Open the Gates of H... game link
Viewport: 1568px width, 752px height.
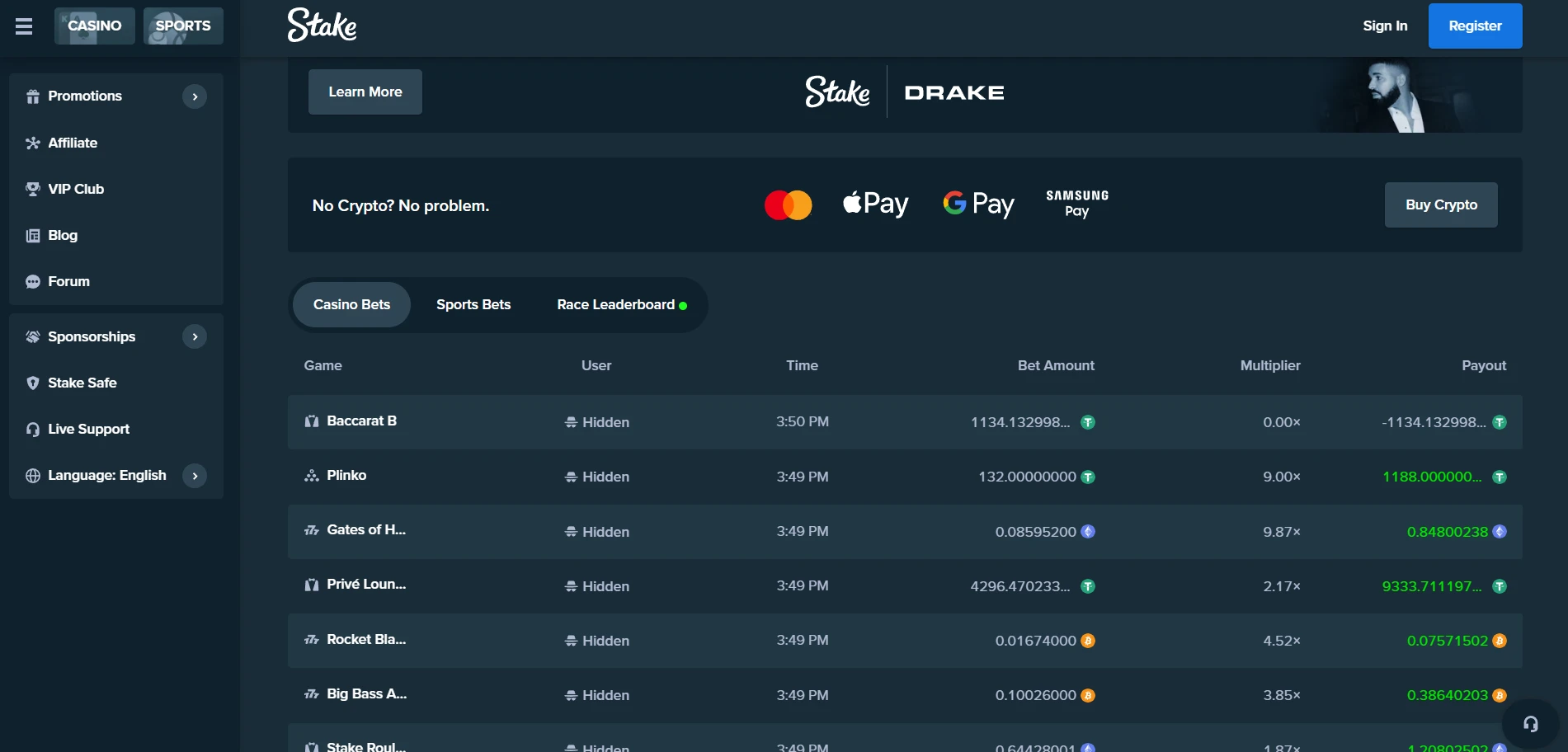pyautogui.click(x=366, y=529)
